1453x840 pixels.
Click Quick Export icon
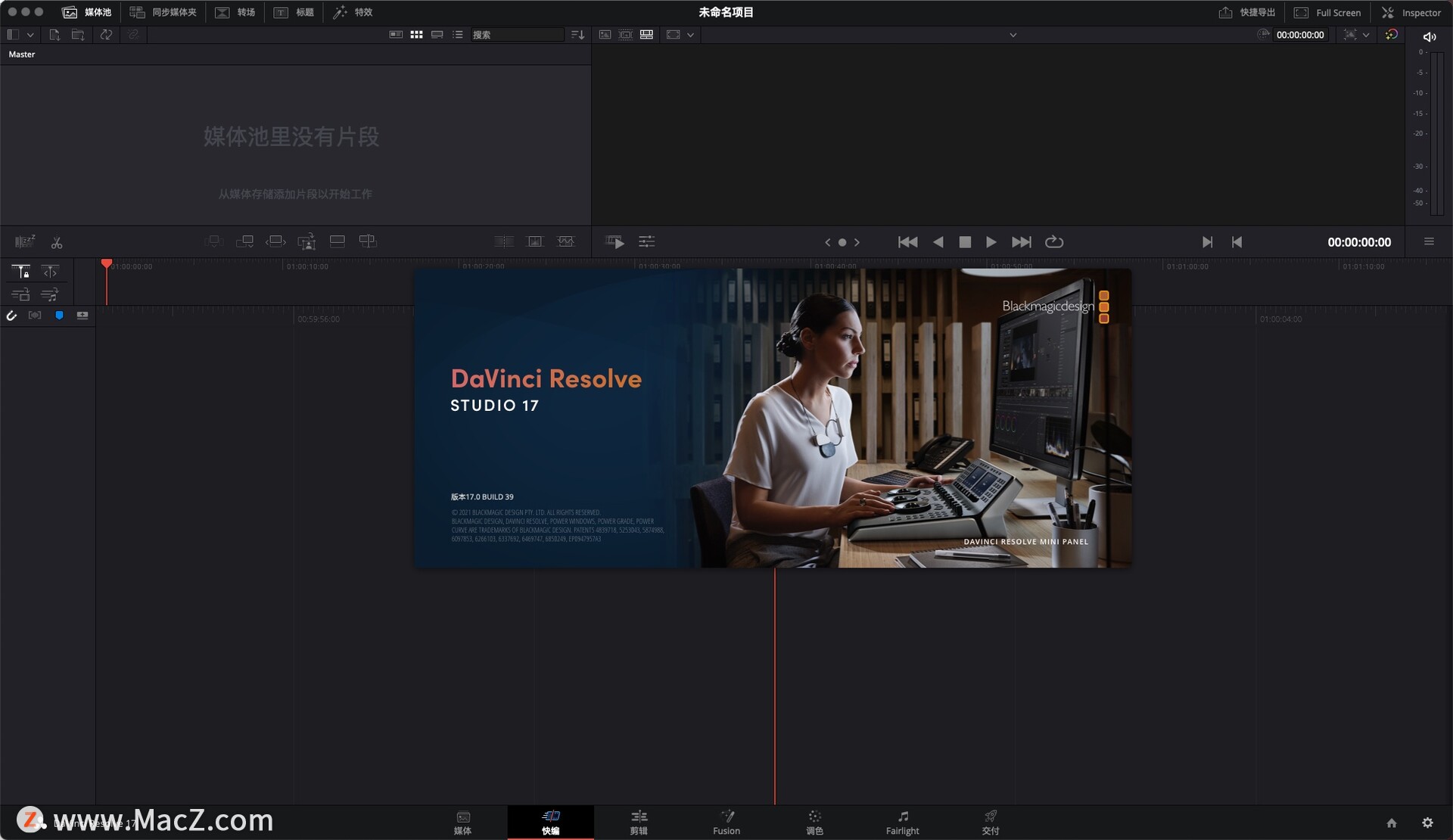point(1246,13)
